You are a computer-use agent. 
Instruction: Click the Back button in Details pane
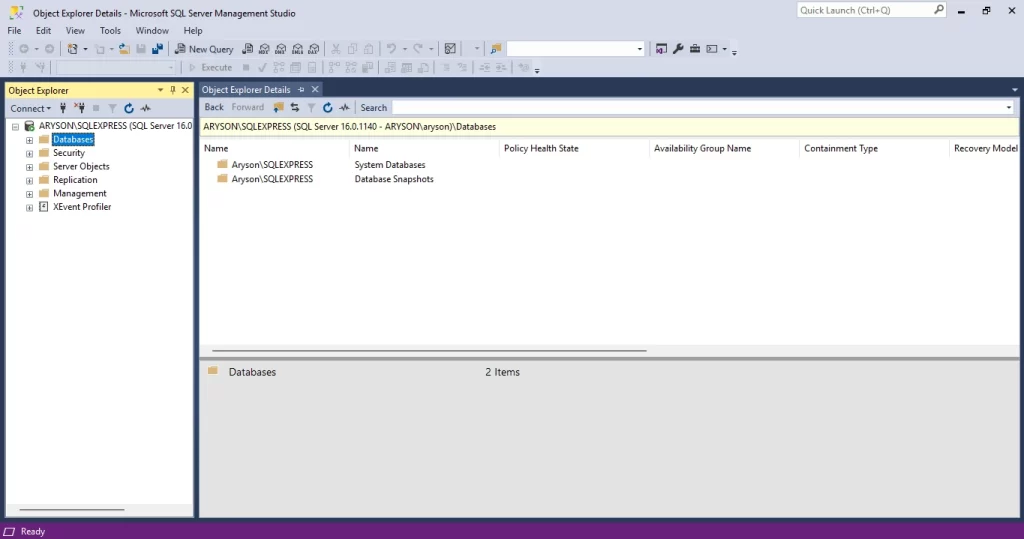[214, 107]
